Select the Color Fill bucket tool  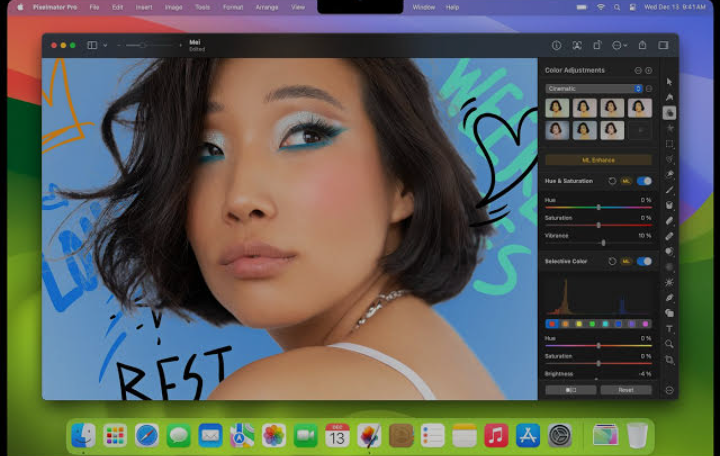pyautogui.click(x=669, y=205)
